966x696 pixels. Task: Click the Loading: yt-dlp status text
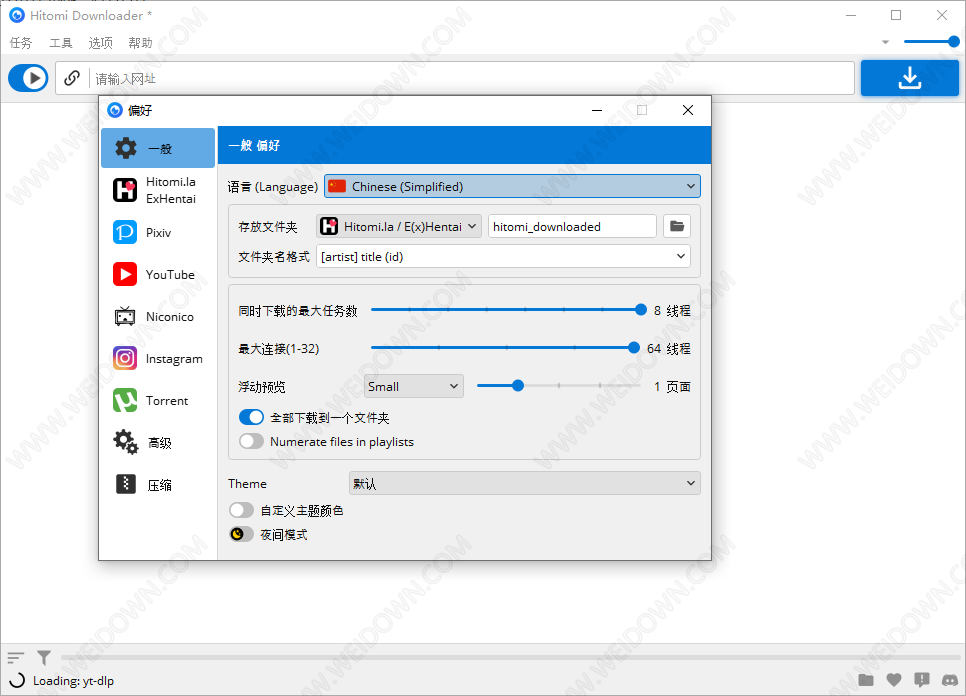click(x=73, y=681)
